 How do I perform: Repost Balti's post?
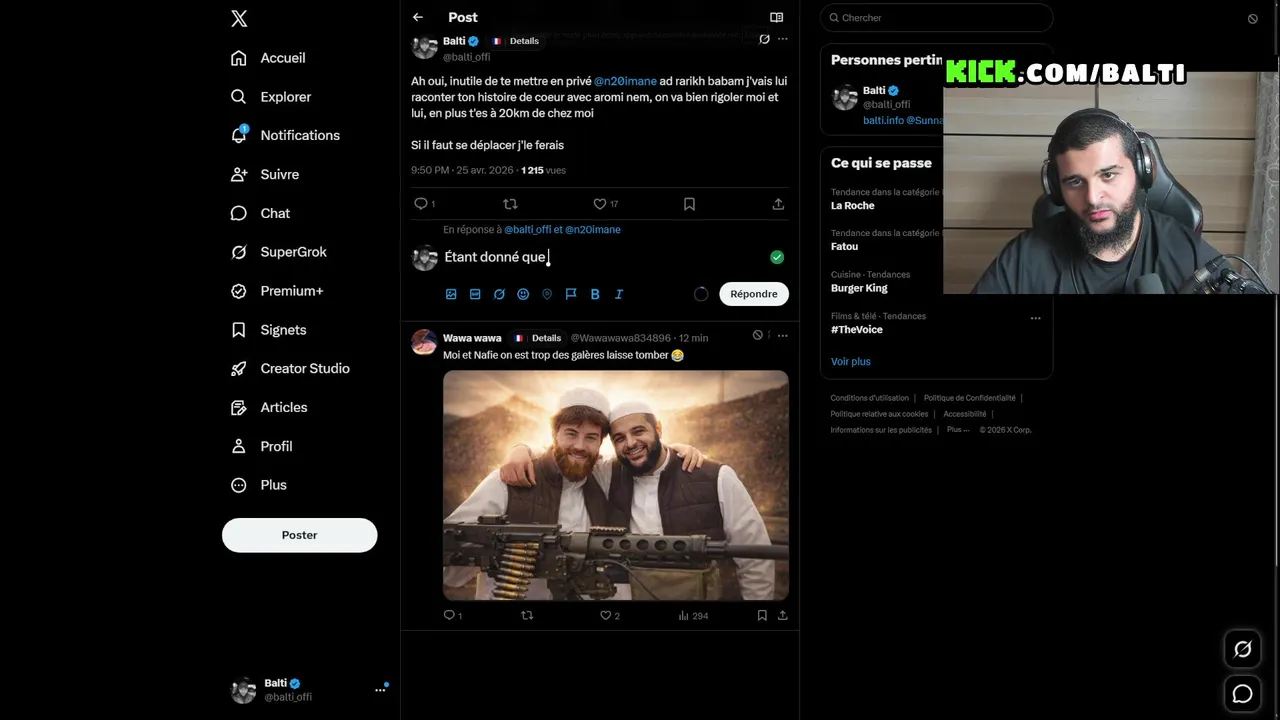510,204
